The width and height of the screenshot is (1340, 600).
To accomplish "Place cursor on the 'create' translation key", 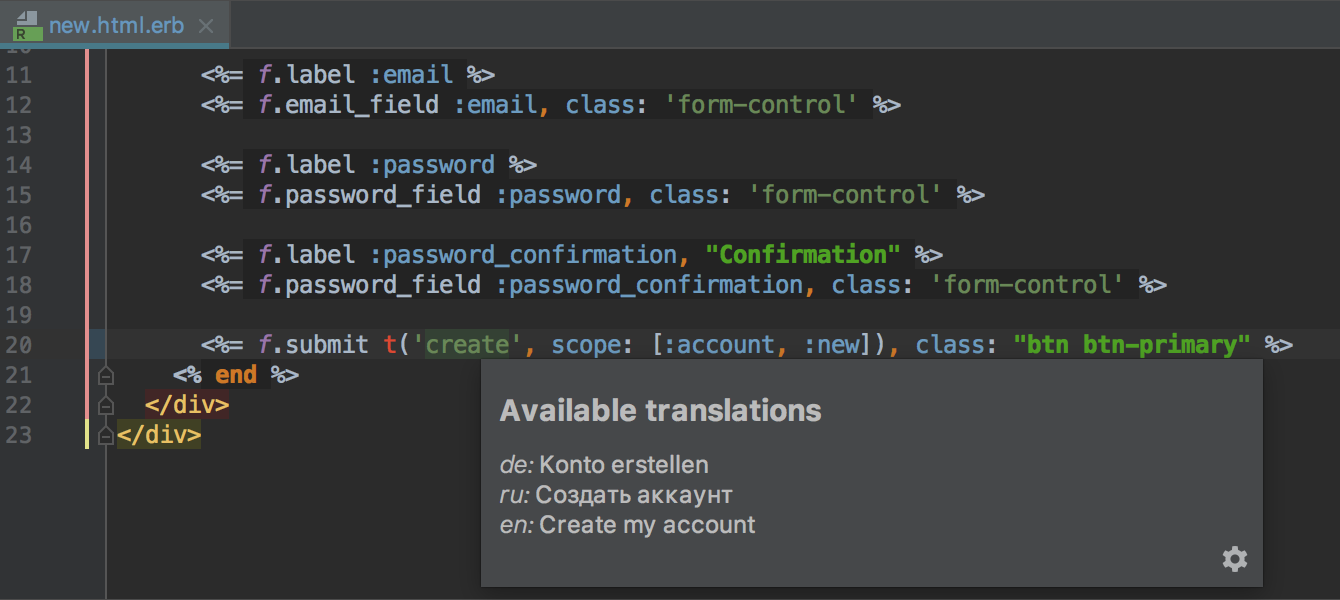I will pyautogui.click(x=467, y=345).
